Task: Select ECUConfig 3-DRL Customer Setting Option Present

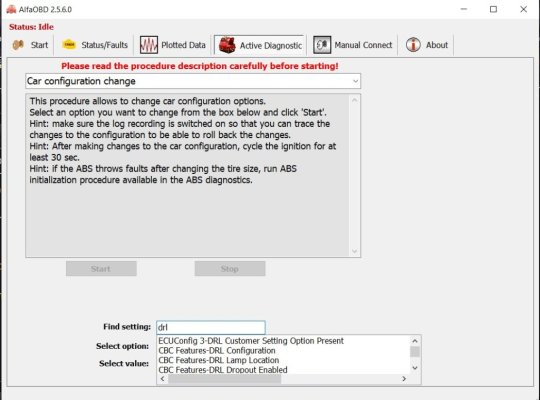Action: tap(251, 341)
